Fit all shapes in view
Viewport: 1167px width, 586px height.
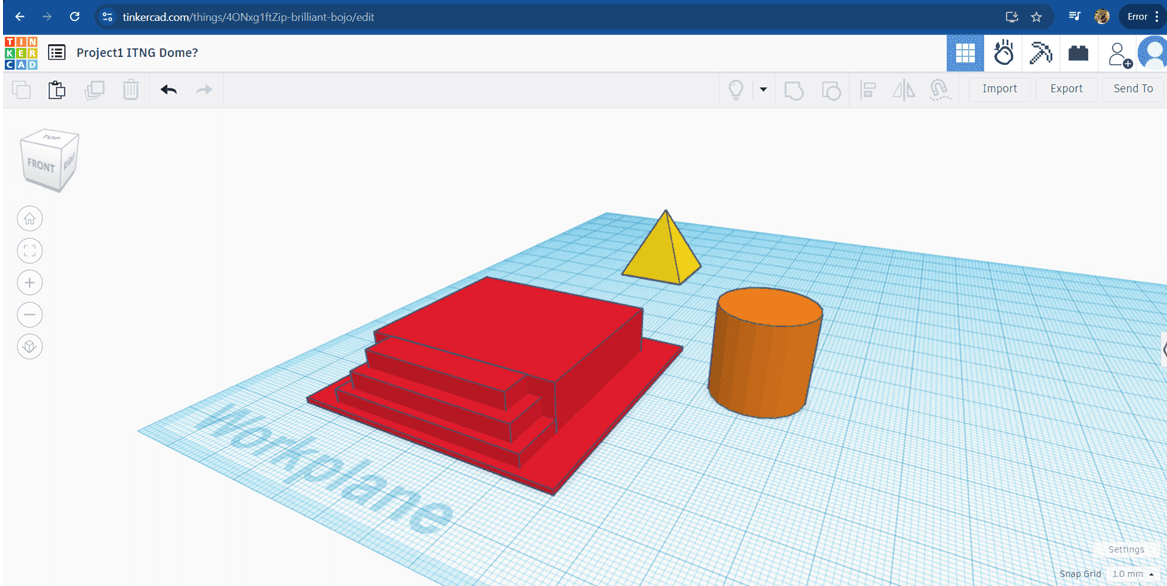(30, 251)
